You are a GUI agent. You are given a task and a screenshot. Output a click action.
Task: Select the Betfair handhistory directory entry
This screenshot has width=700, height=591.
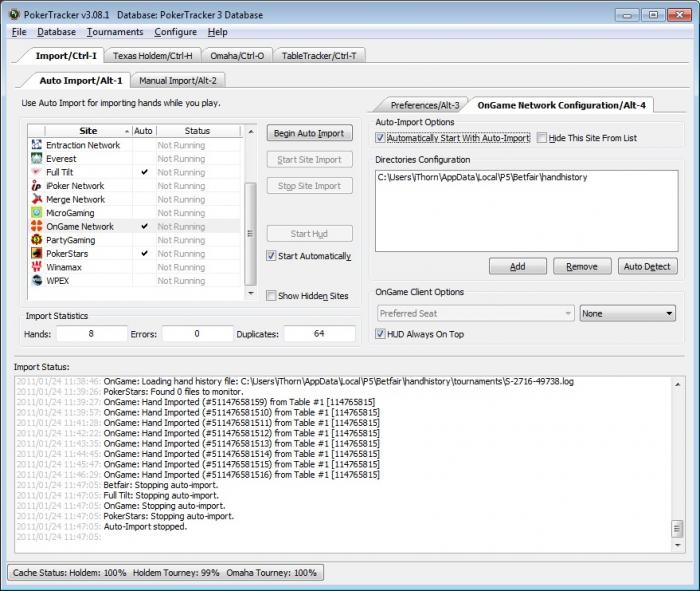[x=482, y=177]
